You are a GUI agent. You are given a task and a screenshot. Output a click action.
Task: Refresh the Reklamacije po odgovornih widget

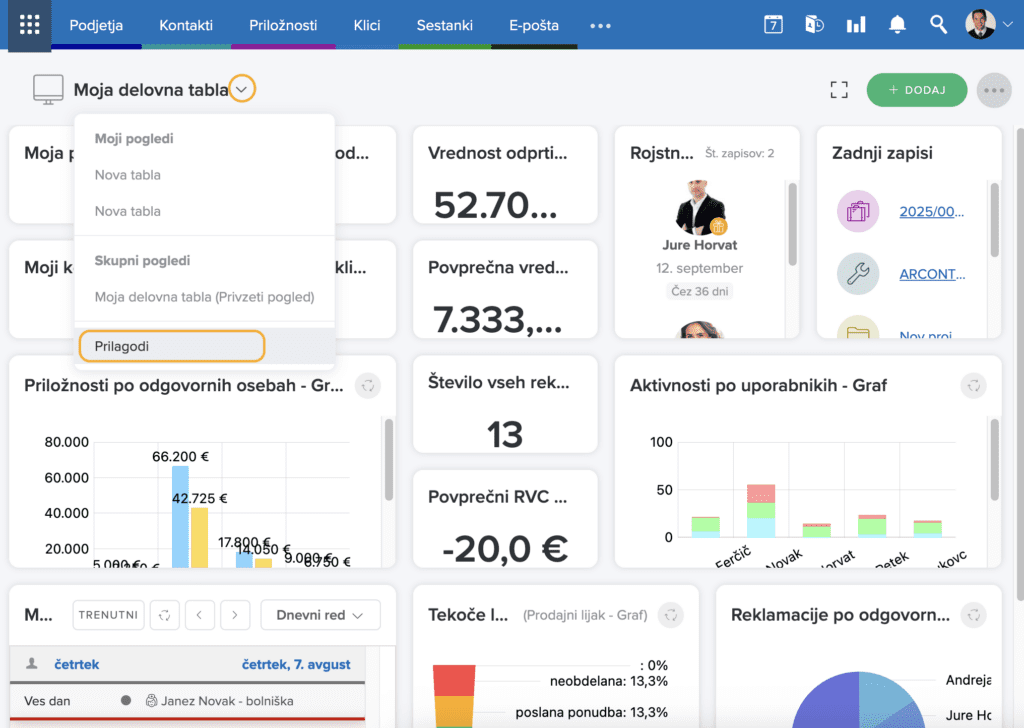(x=973, y=615)
